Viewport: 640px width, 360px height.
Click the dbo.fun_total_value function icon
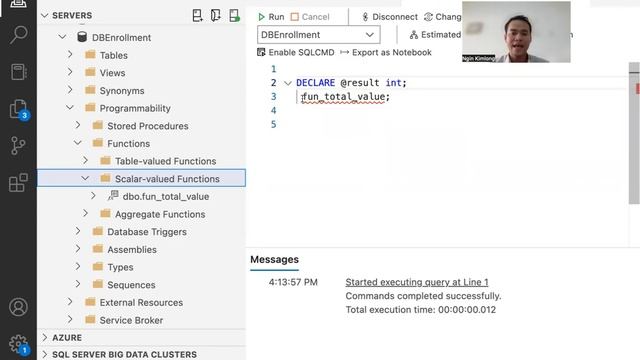(x=113, y=196)
